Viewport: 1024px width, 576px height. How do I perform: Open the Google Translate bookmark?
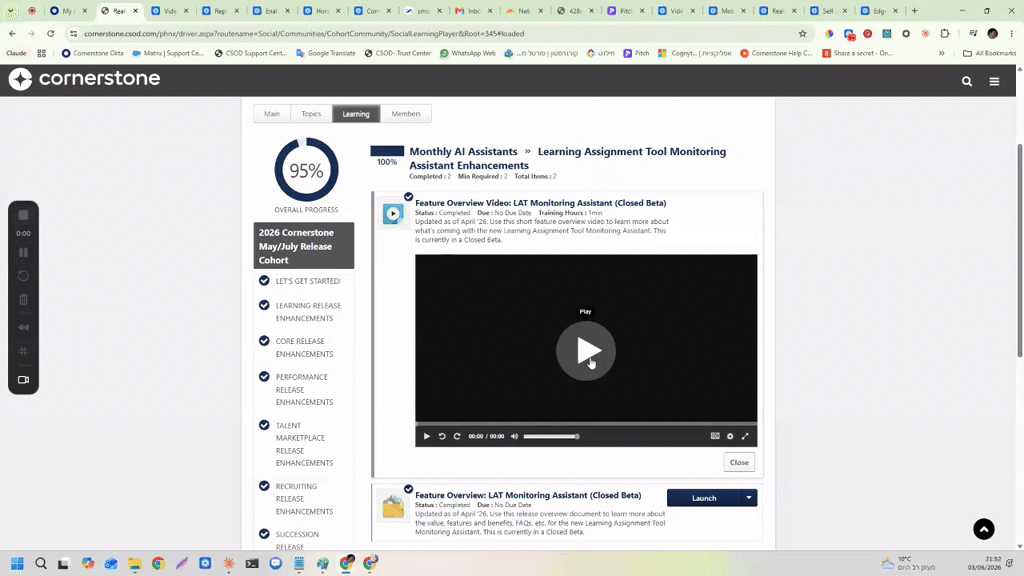click(325, 53)
